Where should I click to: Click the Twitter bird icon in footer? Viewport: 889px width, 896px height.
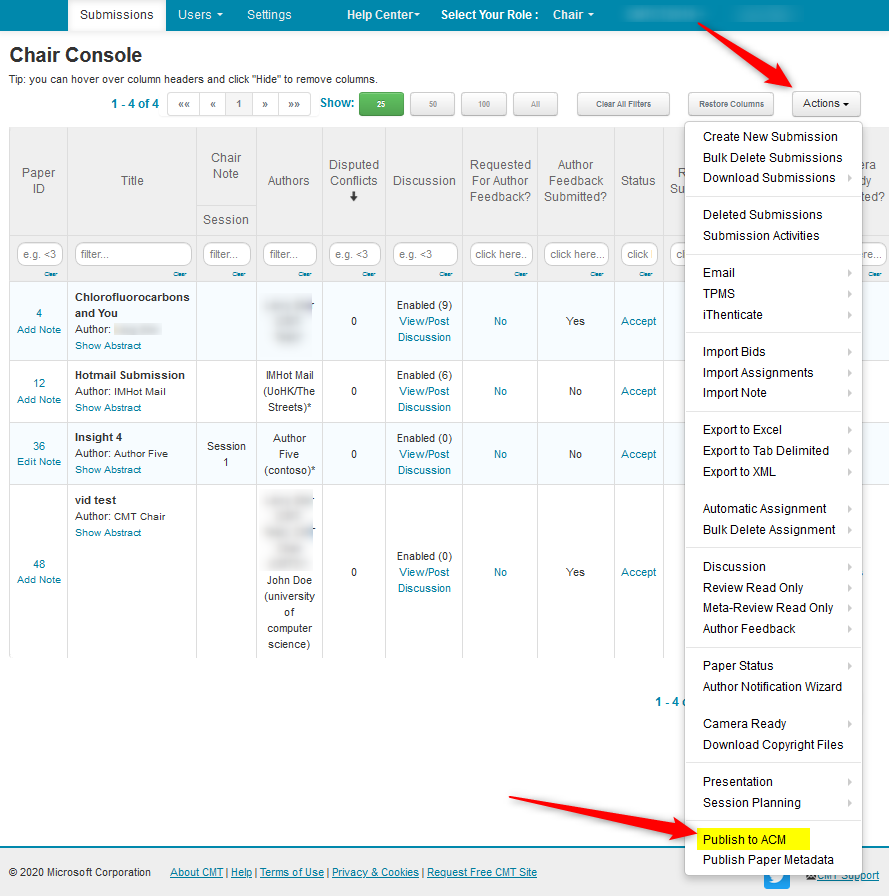tap(776, 879)
